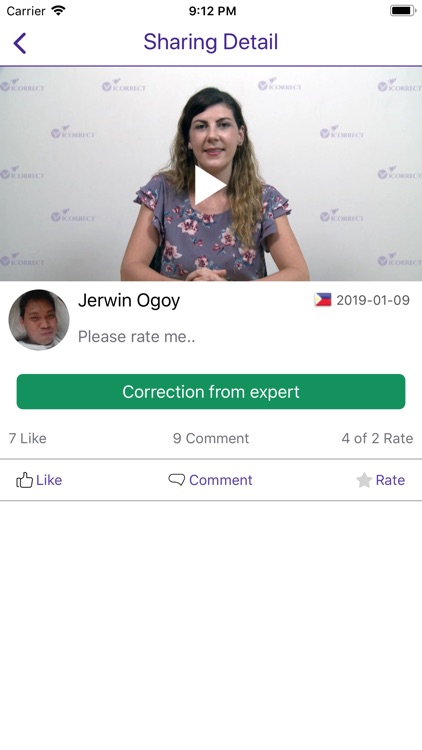Viewport: 422px width, 750px height.
Task: Tap the Rate text label
Action: tap(390, 480)
